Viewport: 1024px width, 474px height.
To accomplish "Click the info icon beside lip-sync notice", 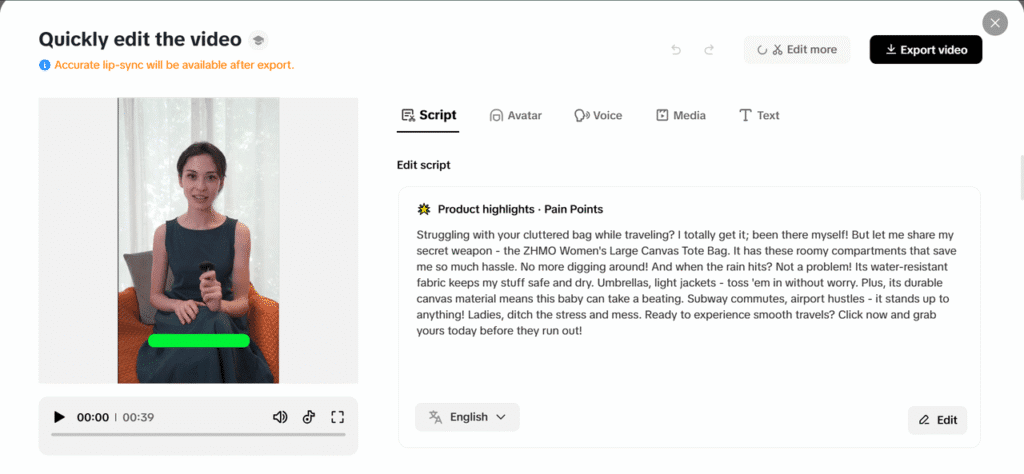I will [x=44, y=65].
